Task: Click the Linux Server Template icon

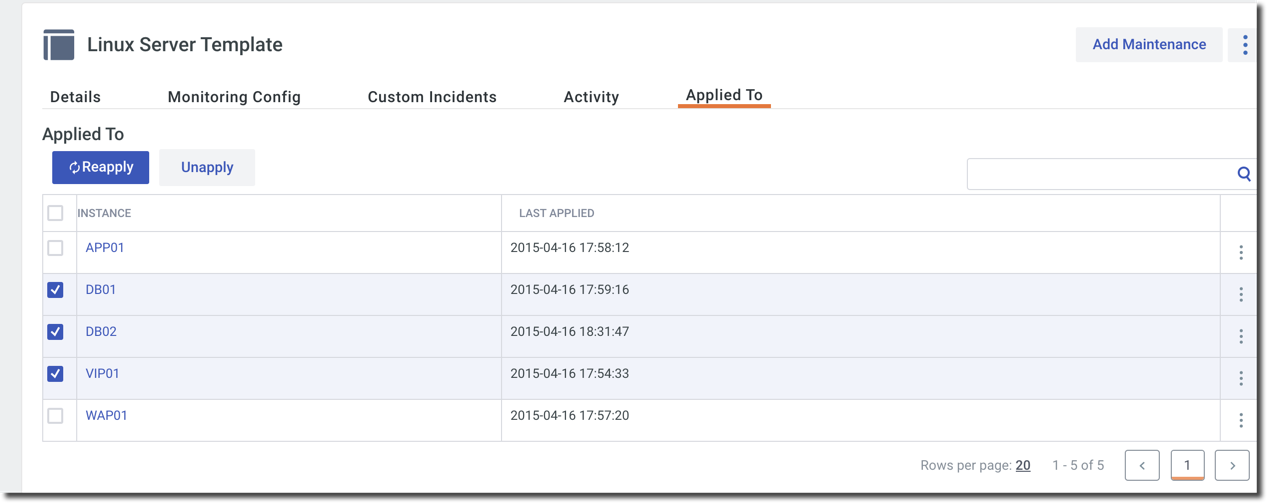Action: (59, 45)
